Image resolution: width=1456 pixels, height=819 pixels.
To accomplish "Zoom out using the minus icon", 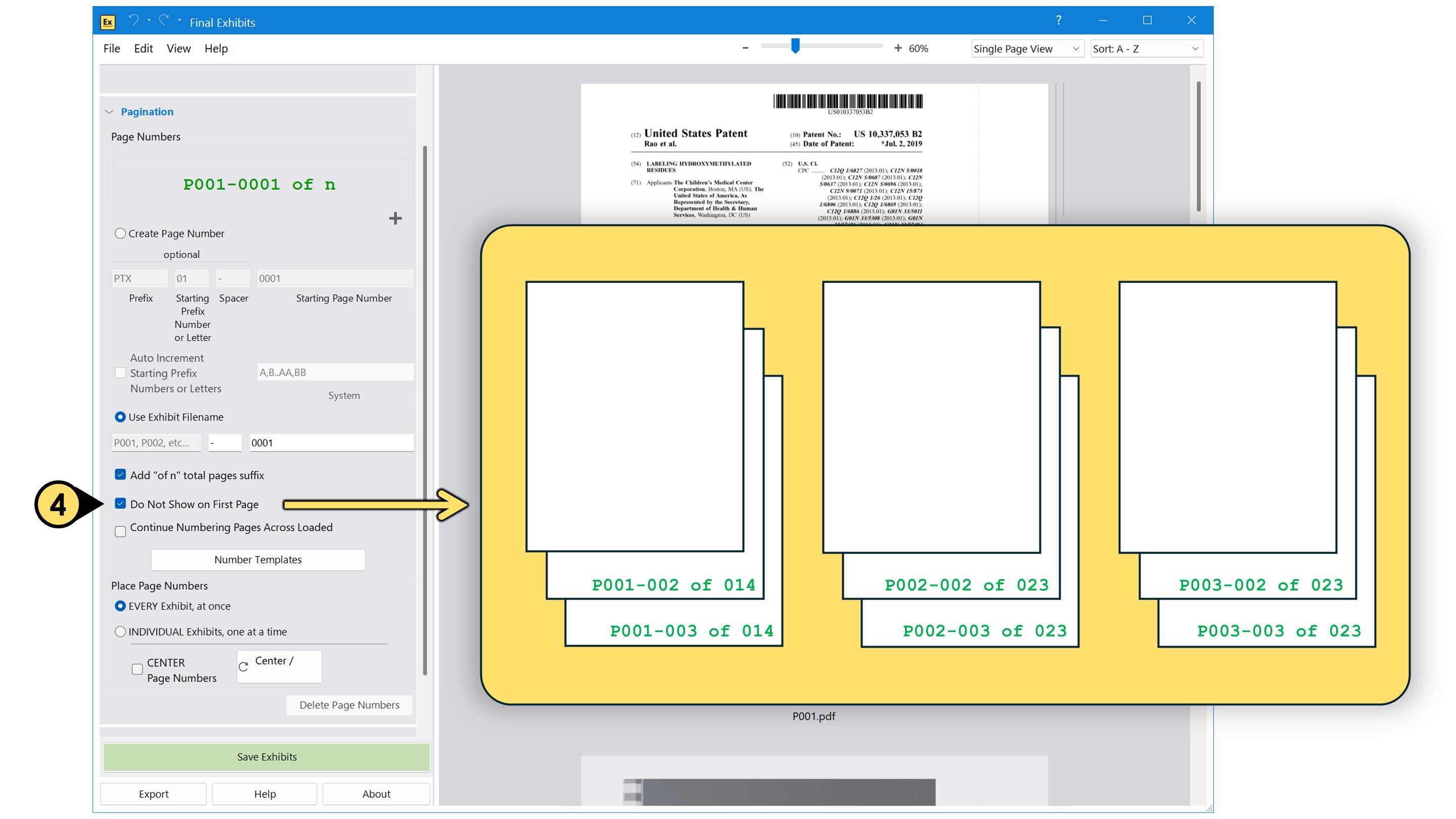I will point(745,48).
